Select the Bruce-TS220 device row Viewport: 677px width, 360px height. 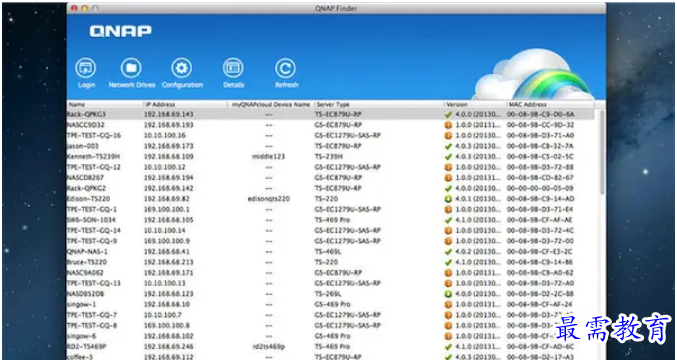[x=331, y=262]
